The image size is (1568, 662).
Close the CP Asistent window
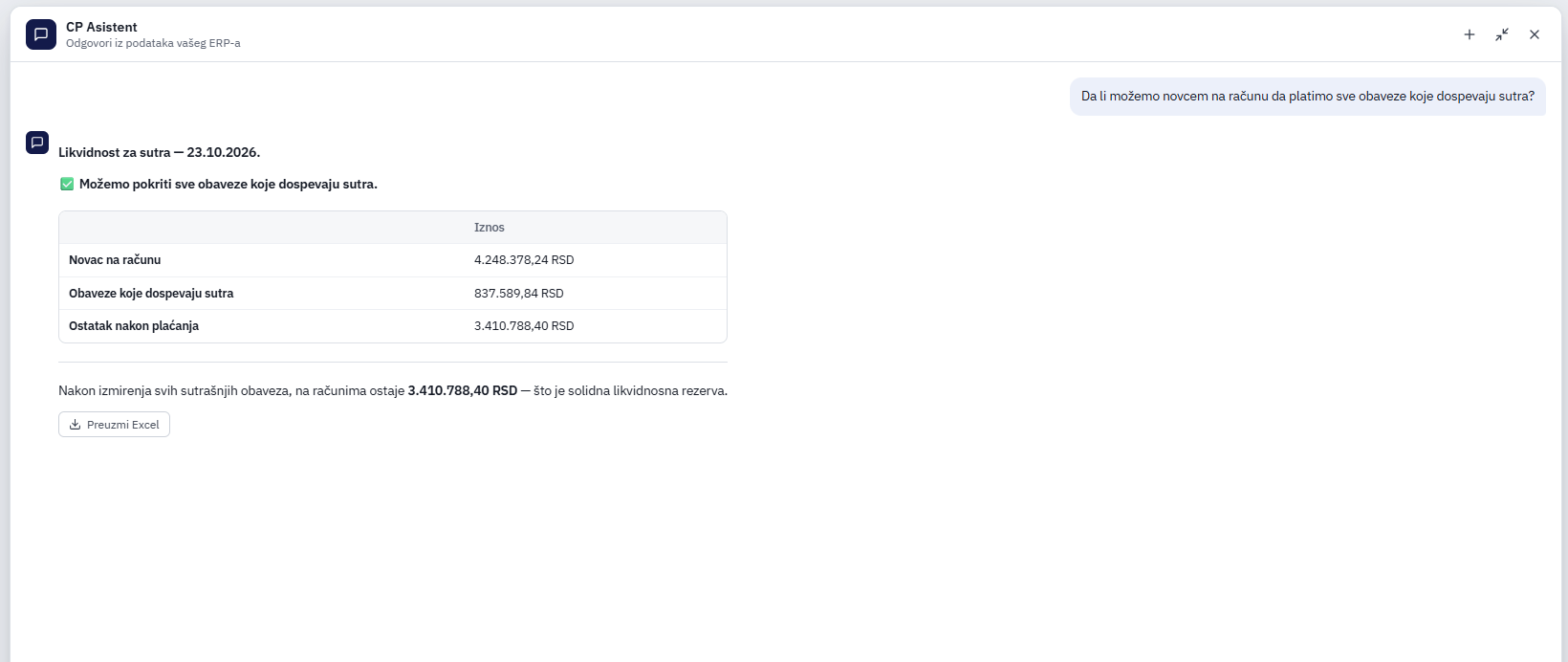point(1535,34)
